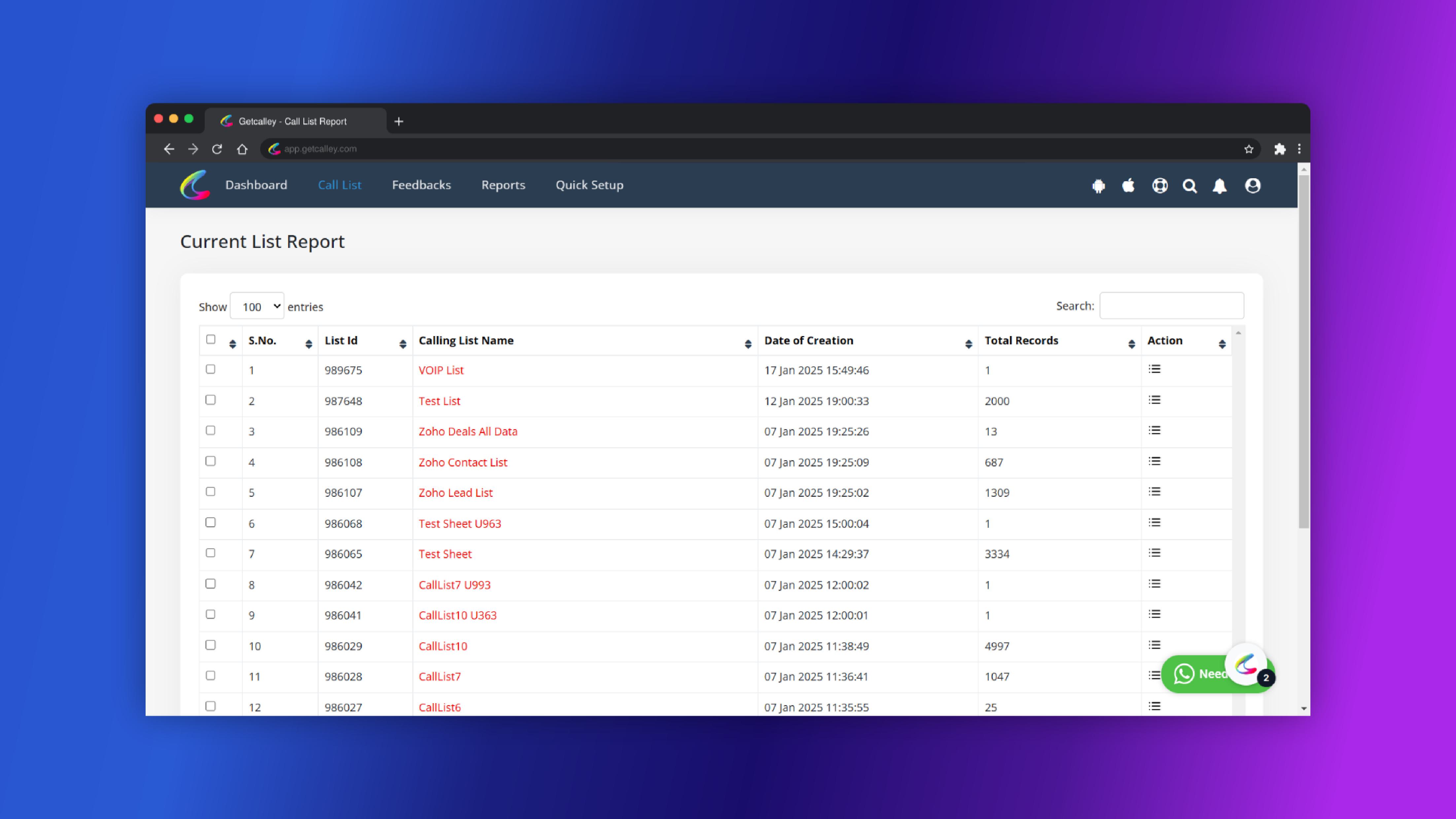Open action menu for list 986065
1456x819 pixels.
(x=1155, y=553)
